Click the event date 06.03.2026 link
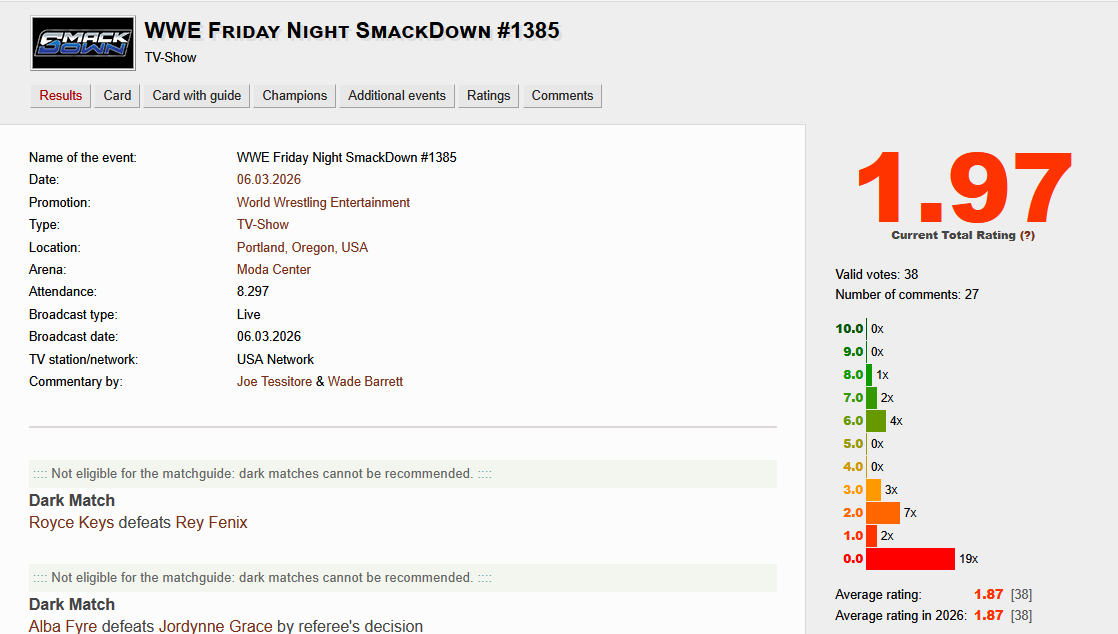Image resolution: width=1118 pixels, height=634 pixels. pos(269,180)
